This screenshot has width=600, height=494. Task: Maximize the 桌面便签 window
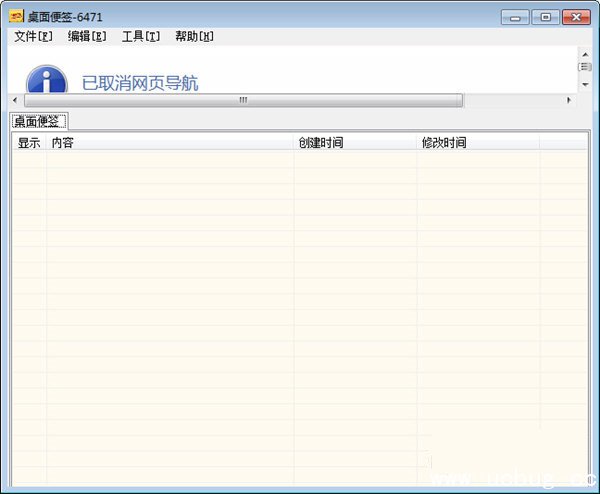545,17
